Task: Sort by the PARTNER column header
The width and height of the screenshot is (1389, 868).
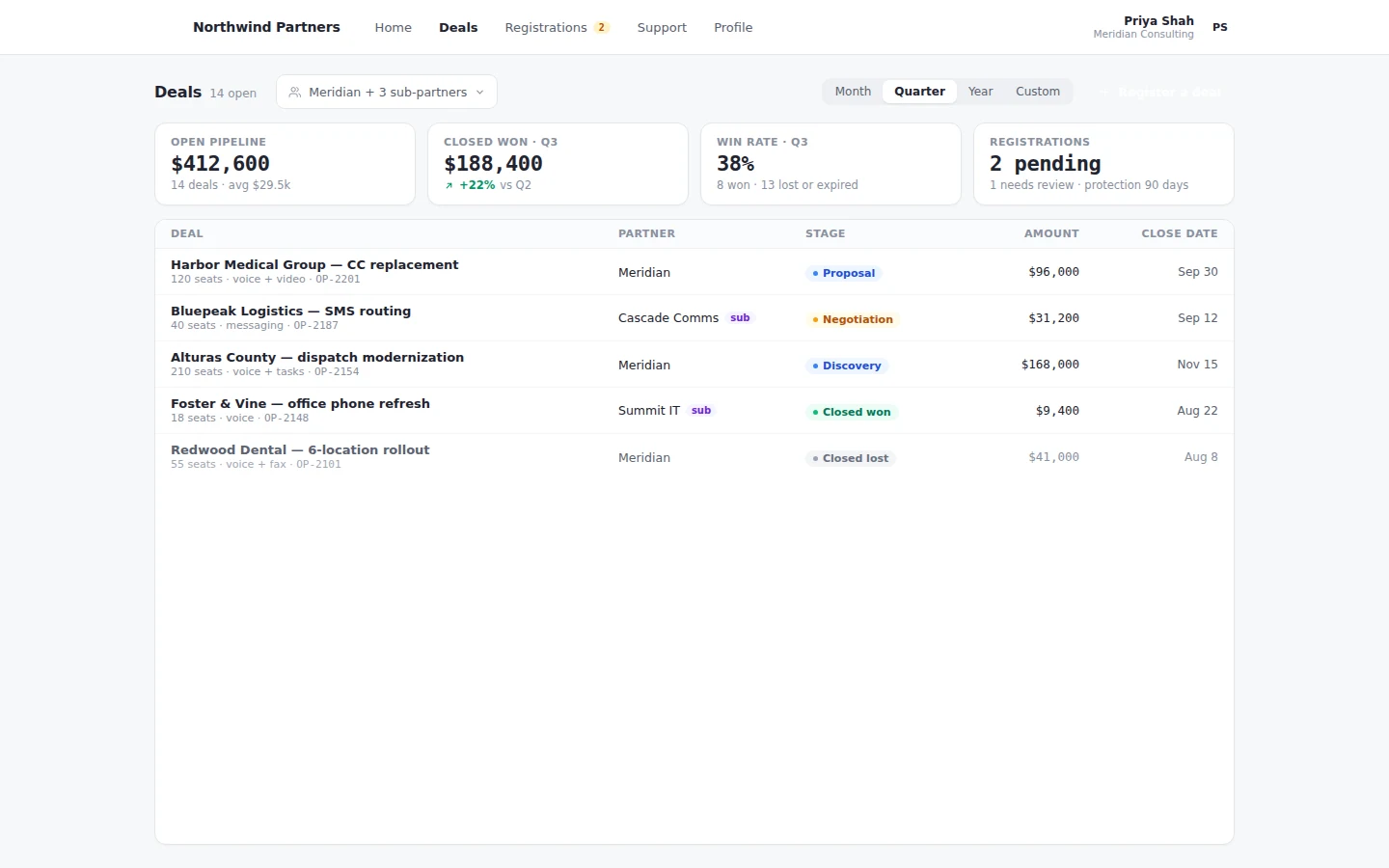Action: coord(646,233)
